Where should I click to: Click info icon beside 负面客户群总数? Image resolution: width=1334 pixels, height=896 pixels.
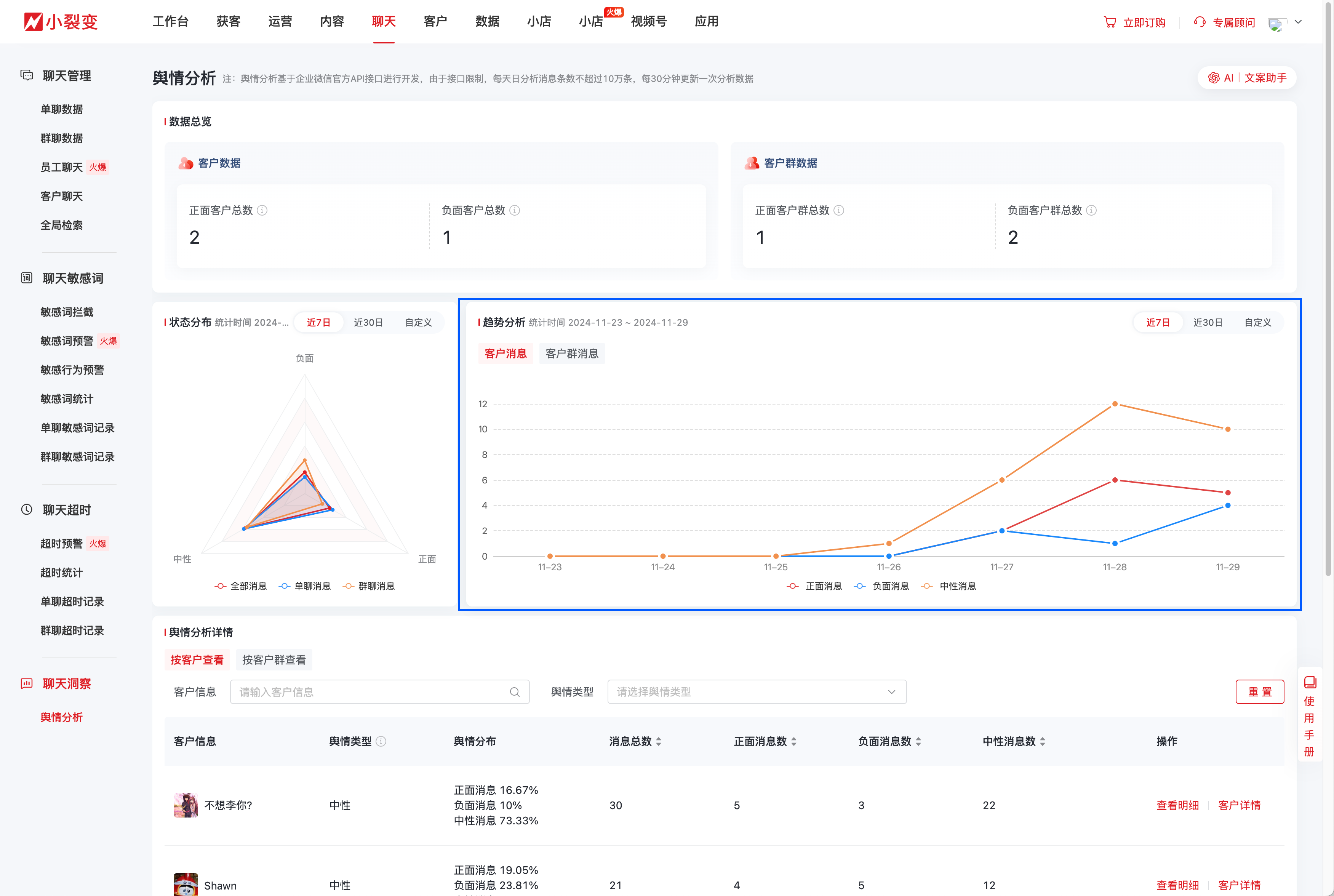point(1091,210)
